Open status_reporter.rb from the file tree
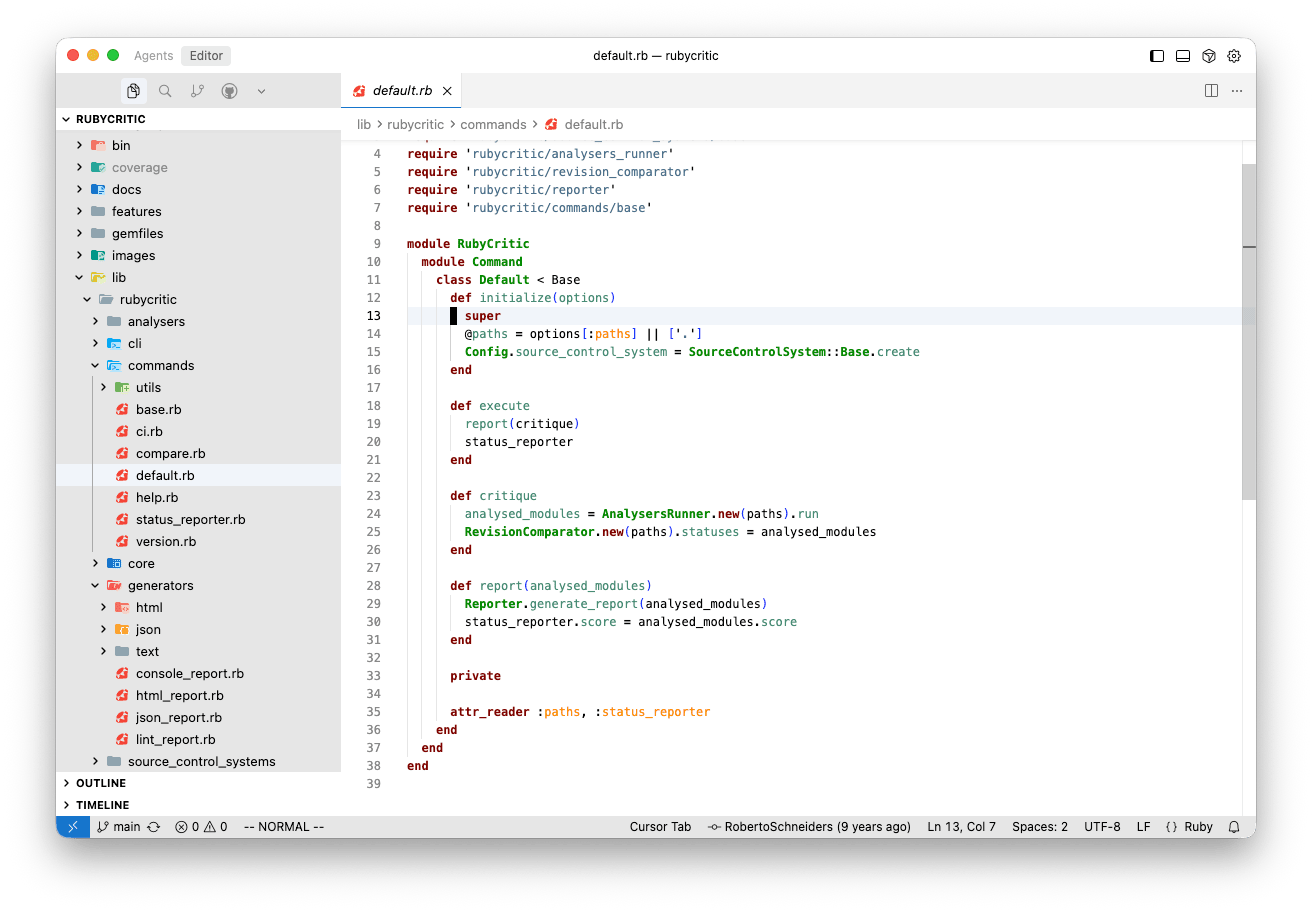Screen dimensions: 1312x912 (189, 519)
